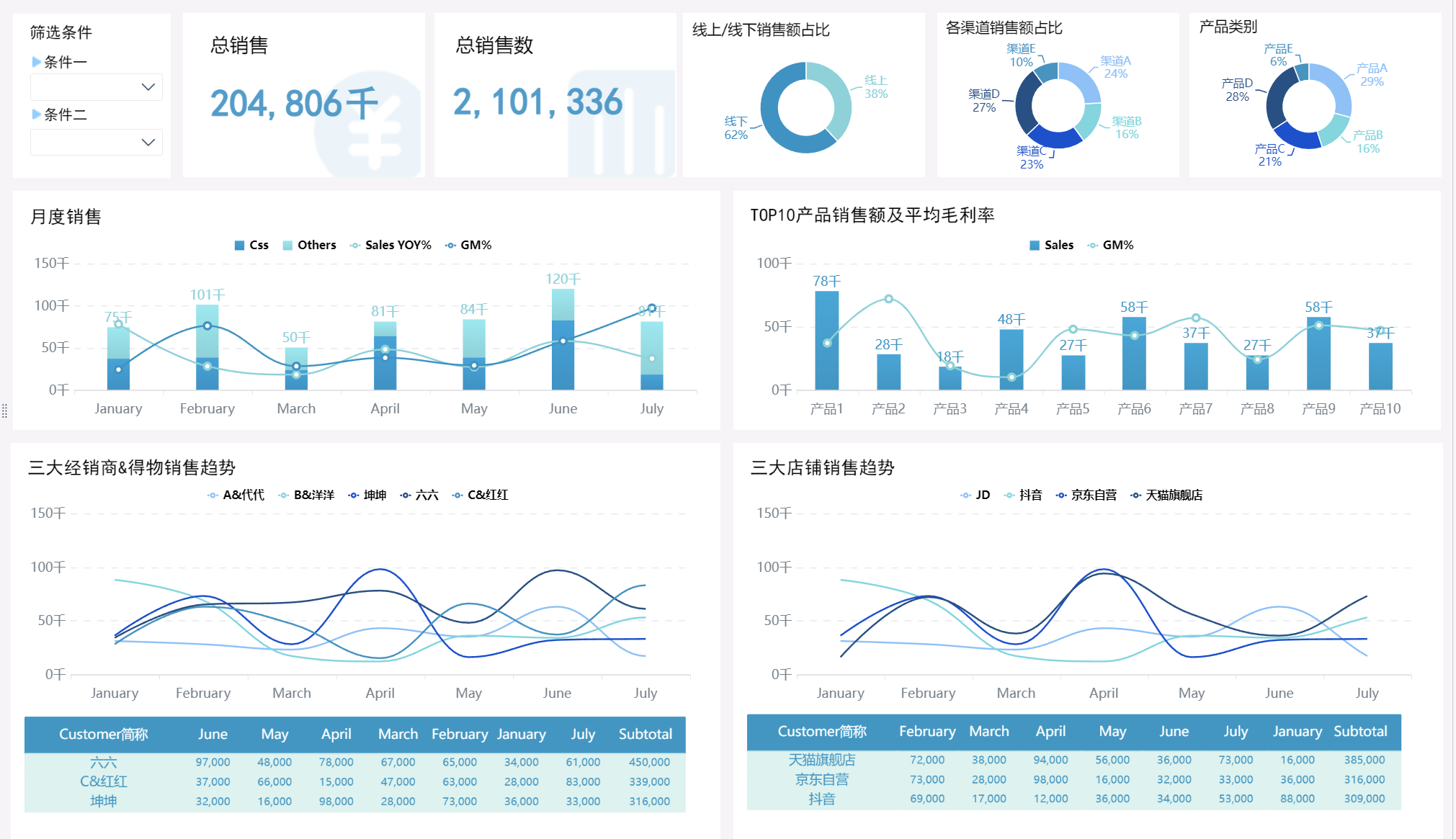Click the 条件二 triangle marker
The image size is (1456, 839).
pyautogui.click(x=36, y=115)
